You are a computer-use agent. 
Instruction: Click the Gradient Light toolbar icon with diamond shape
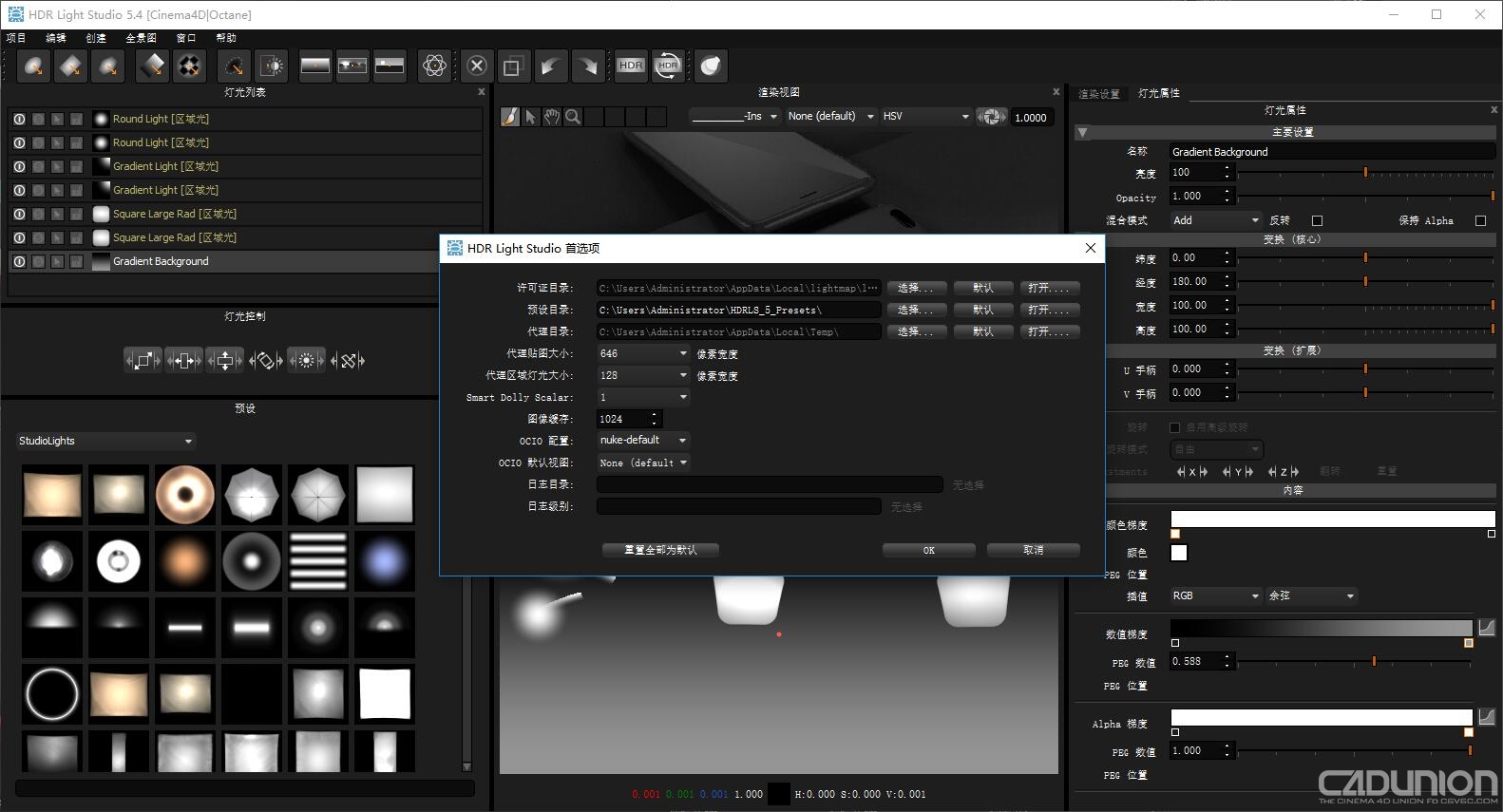[152, 66]
